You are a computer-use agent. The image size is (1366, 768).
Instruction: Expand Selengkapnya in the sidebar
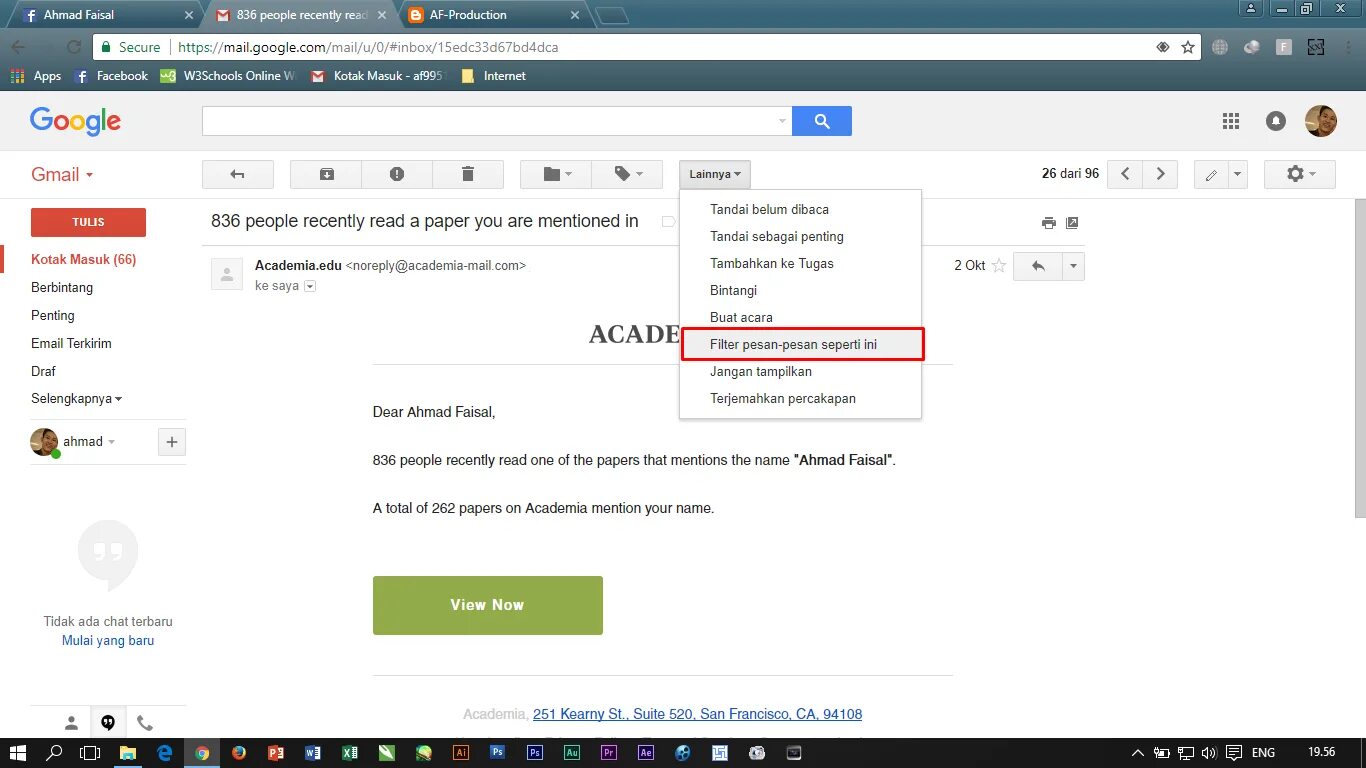coord(76,398)
